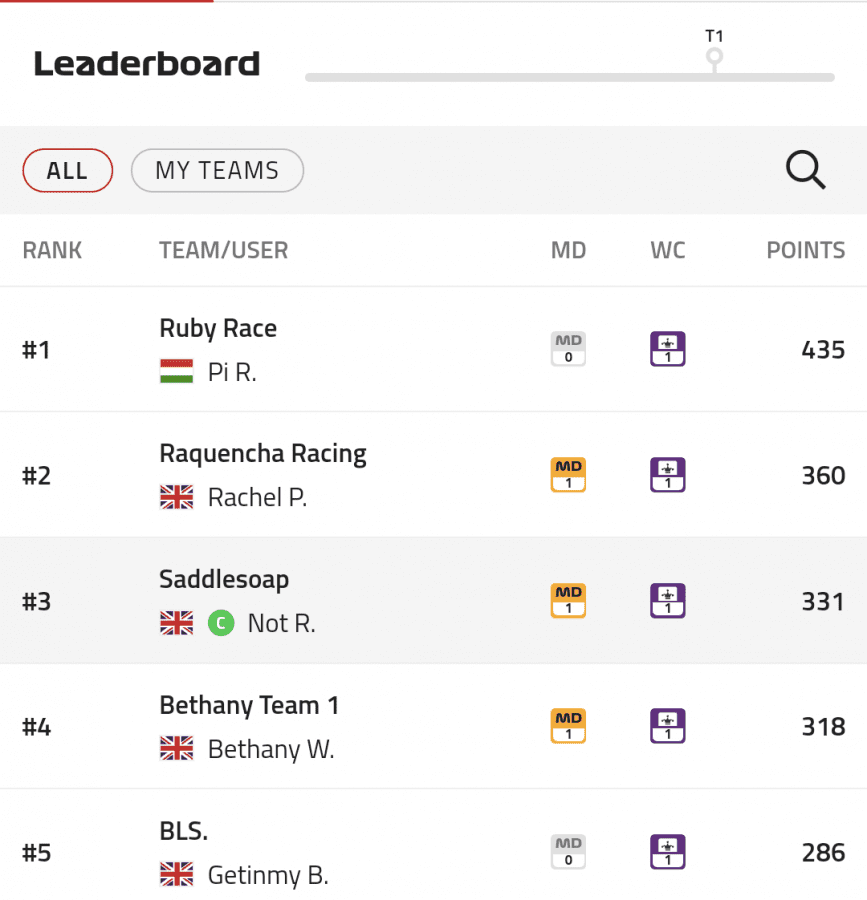This screenshot has width=867, height=900.
Task: Click Ruby Race's grey MD 0 badge
Action: click(x=568, y=349)
